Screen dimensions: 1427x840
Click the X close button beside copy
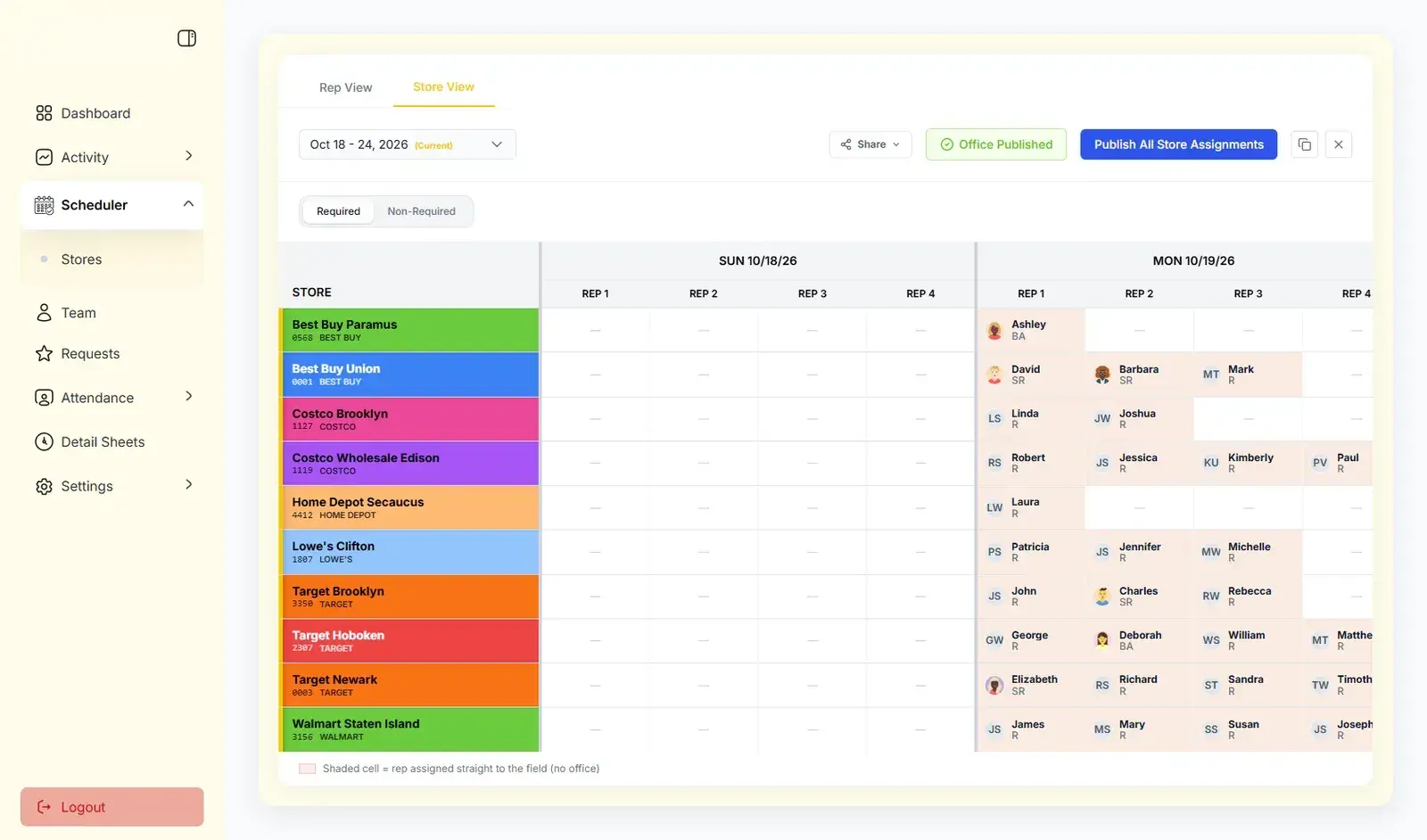(x=1338, y=144)
